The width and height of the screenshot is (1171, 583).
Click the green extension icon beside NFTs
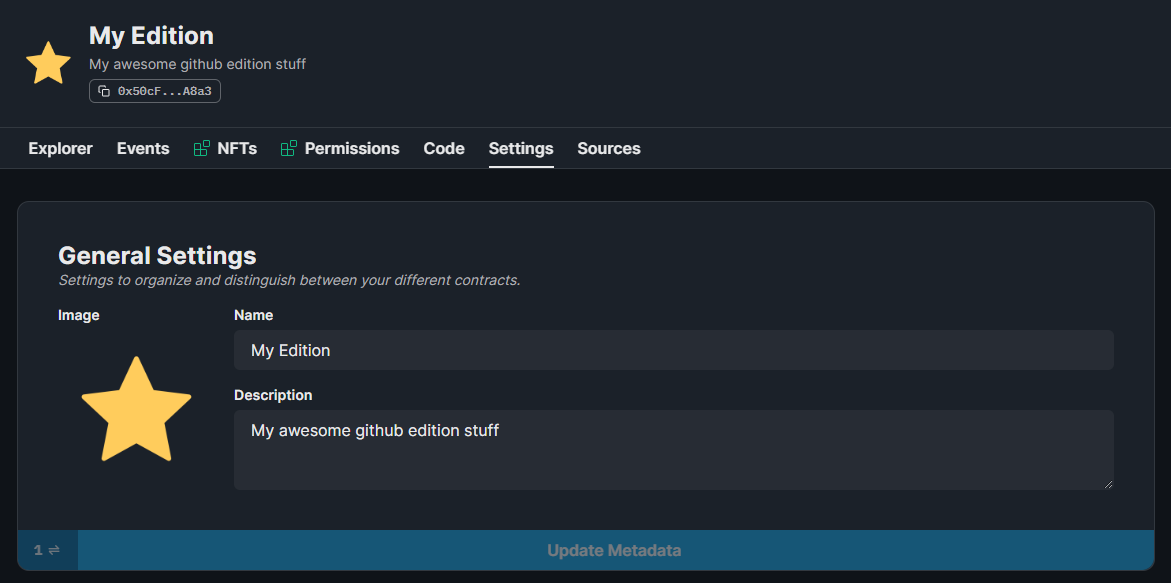199,147
